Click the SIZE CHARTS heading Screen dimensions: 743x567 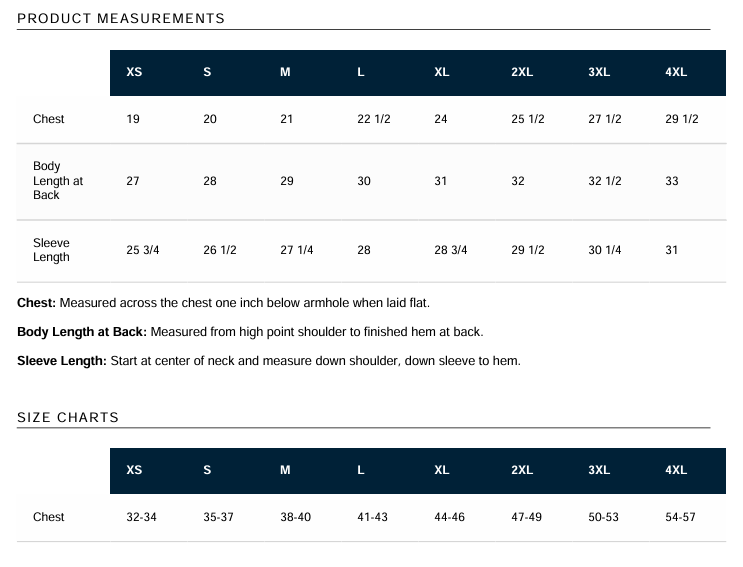(x=68, y=418)
